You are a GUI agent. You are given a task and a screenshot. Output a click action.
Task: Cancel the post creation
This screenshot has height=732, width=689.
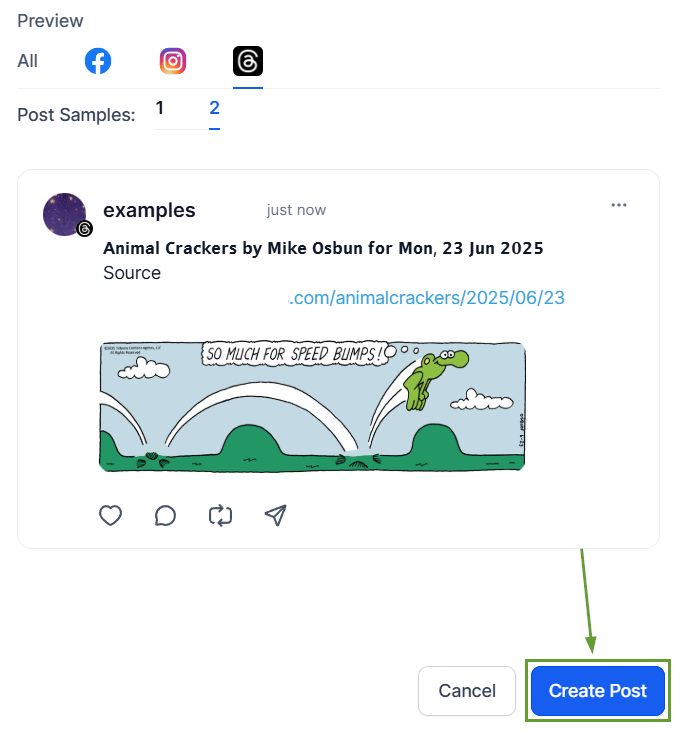(x=467, y=691)
